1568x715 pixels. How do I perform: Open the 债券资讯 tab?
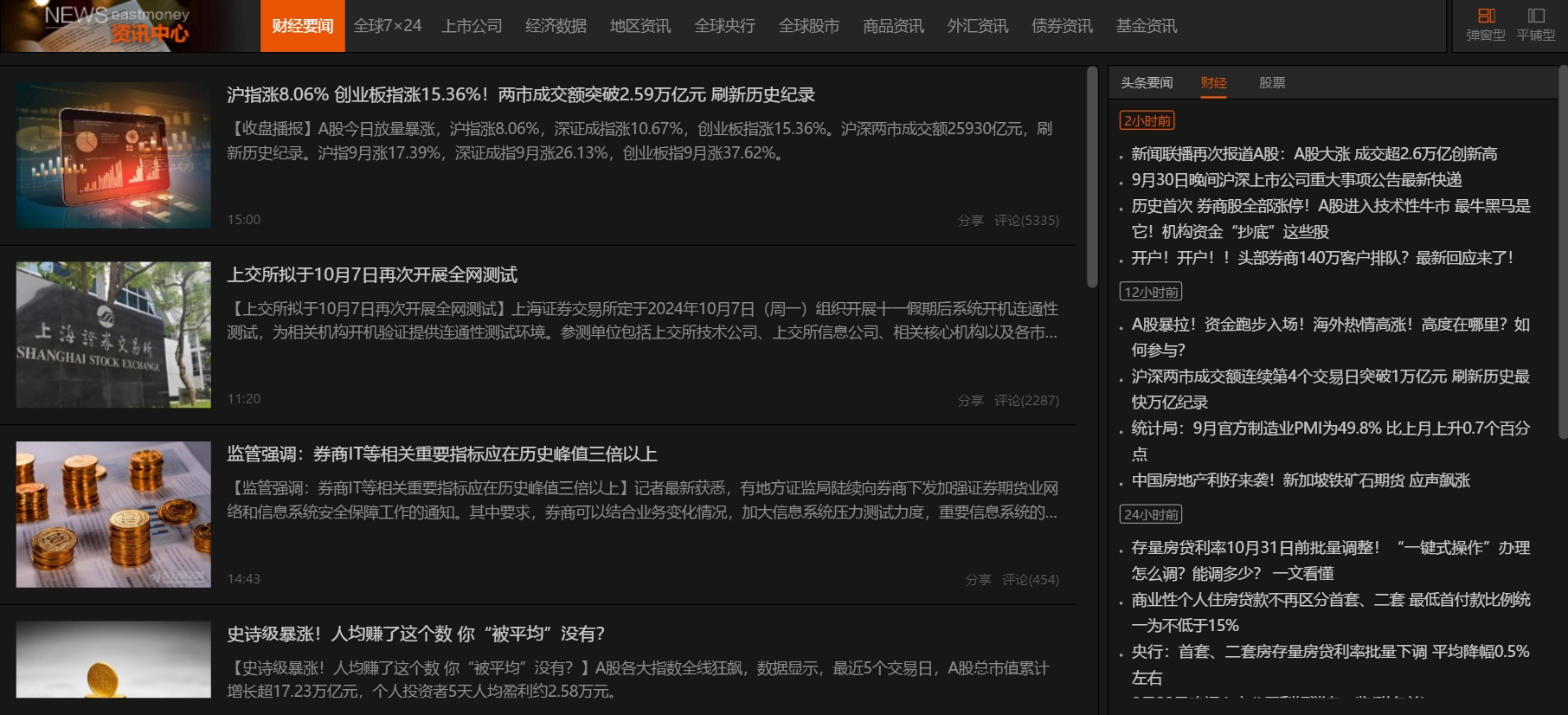point(1062,26)
